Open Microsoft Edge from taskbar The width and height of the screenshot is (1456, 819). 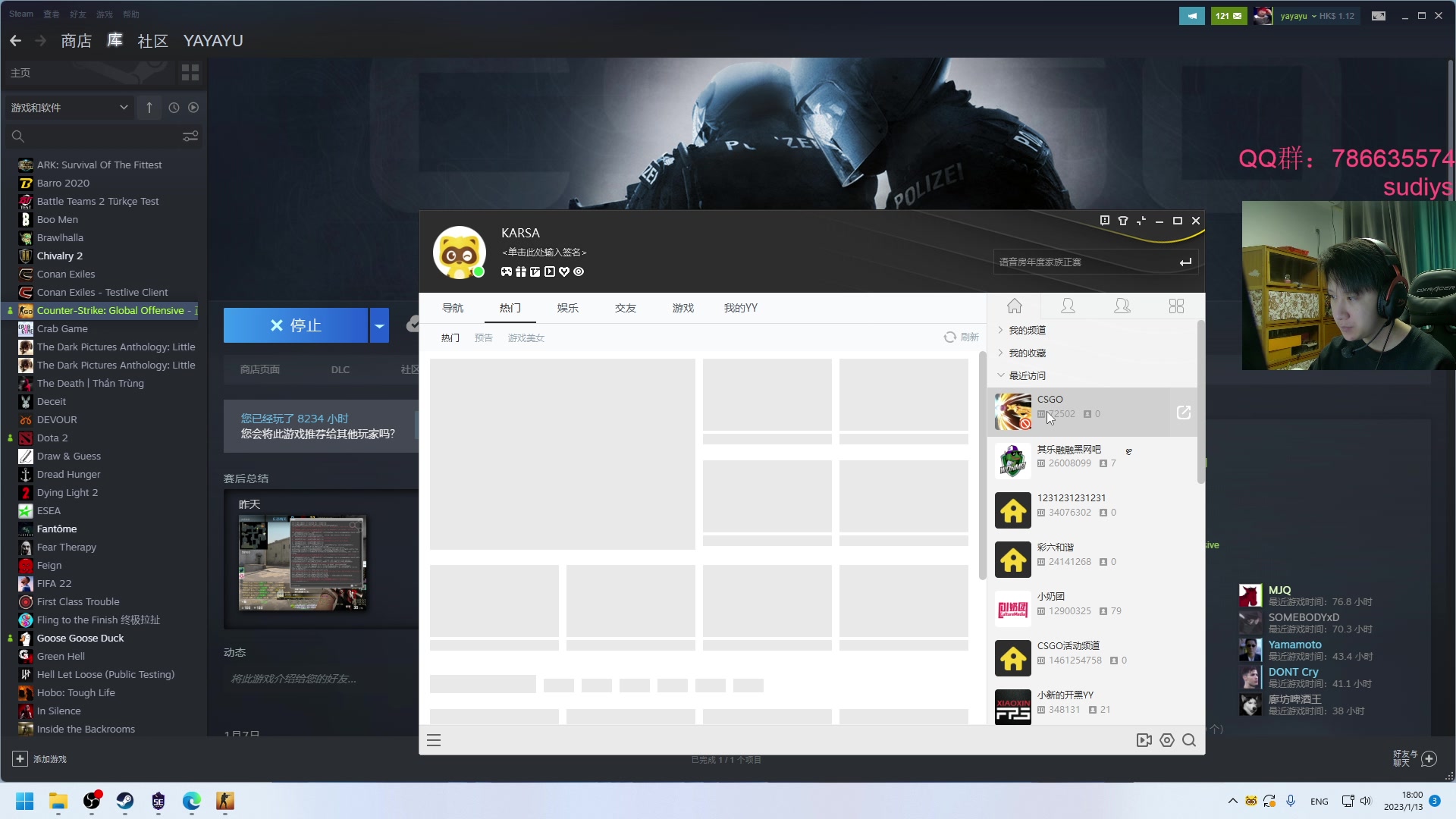191,802
